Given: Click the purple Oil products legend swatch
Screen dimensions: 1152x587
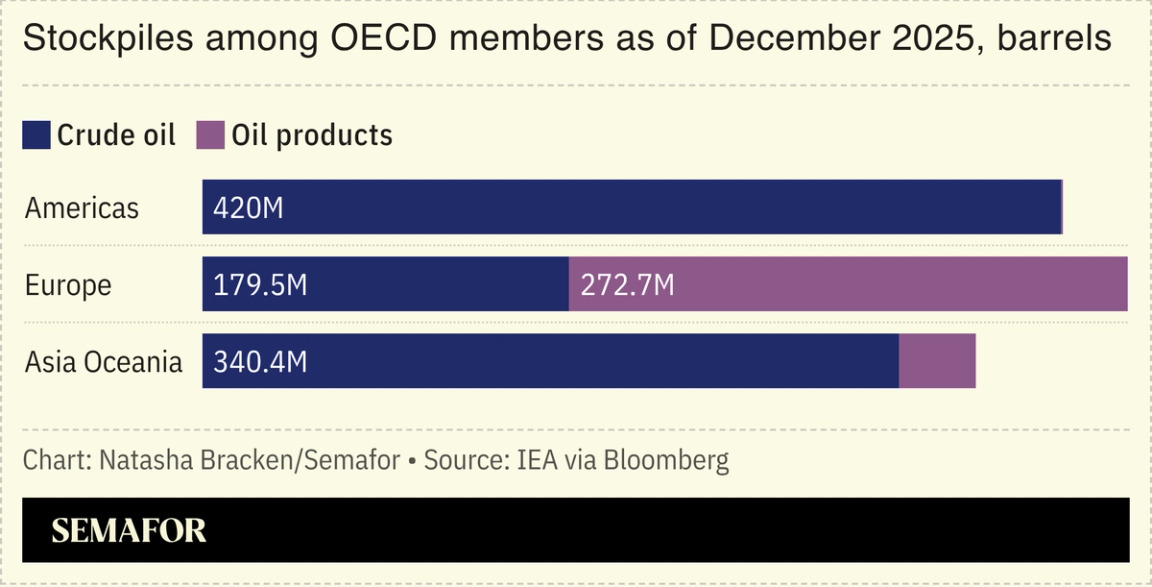Looking at the screenshot, I should (x=210, y=135).
